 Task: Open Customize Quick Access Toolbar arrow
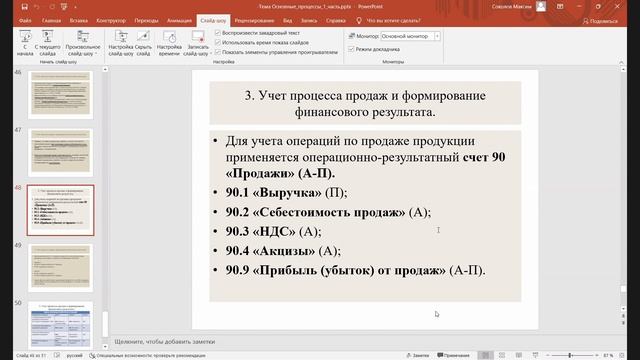(75, 7)
